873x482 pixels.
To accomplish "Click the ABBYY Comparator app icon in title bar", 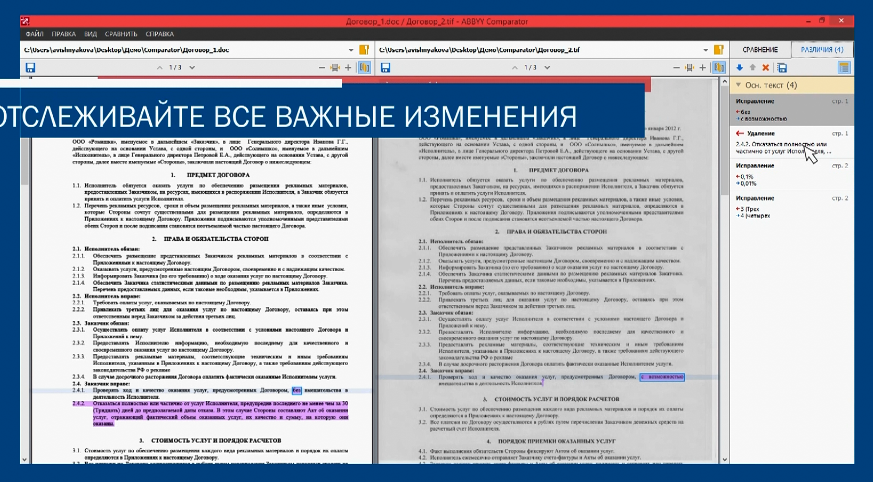I will coord(25,22).
